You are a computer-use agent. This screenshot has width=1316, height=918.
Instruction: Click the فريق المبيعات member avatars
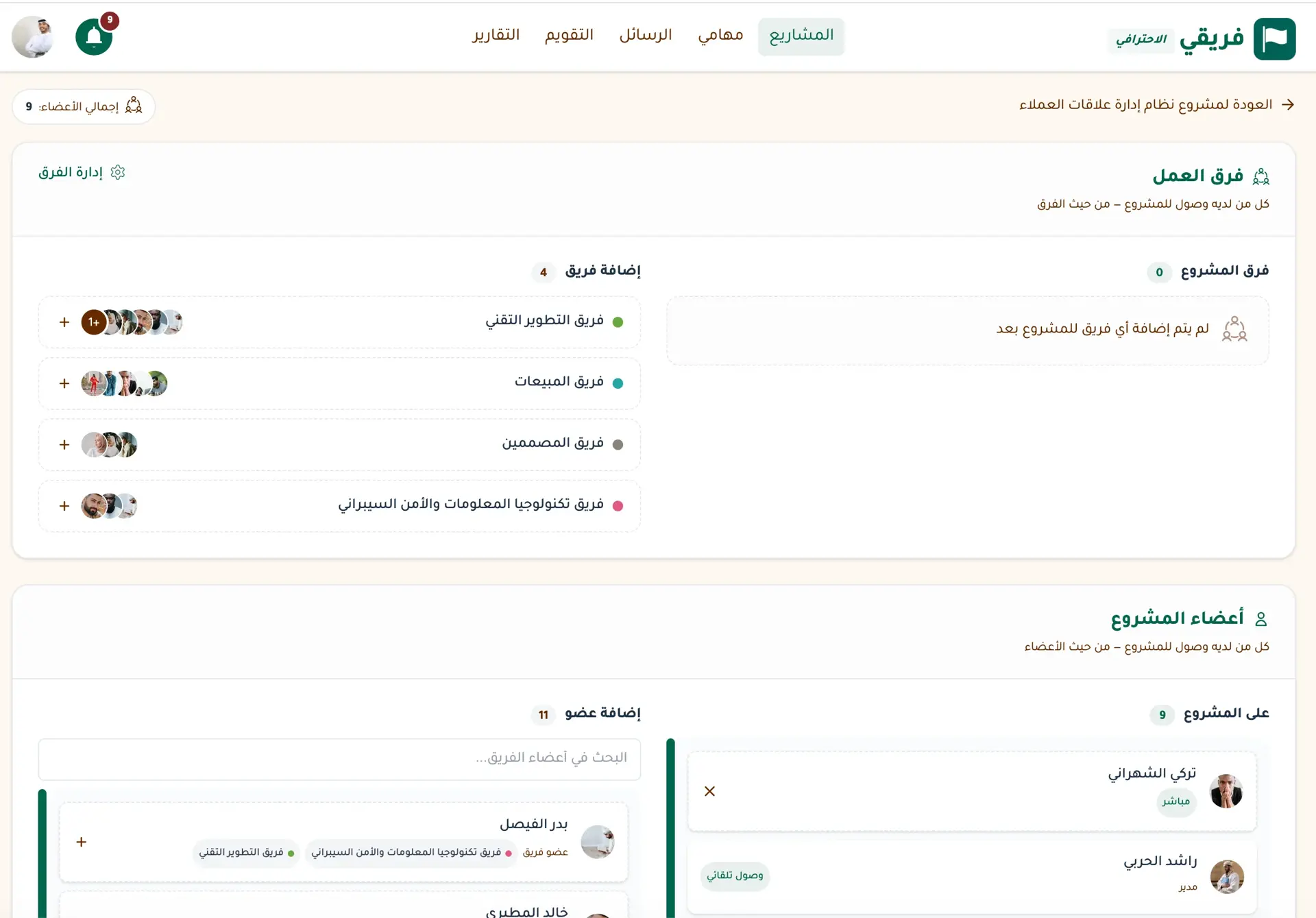(x=124, y=384)
